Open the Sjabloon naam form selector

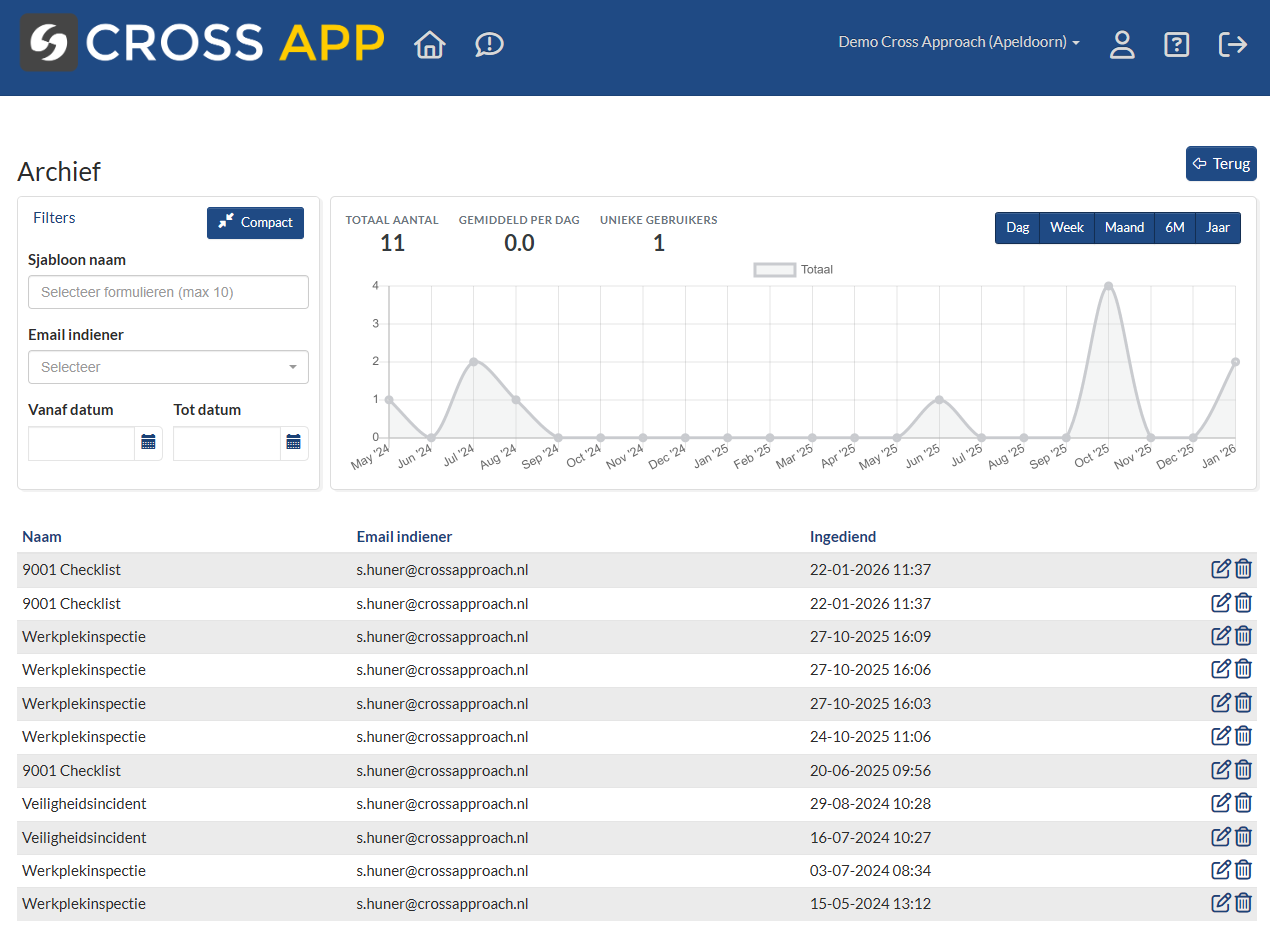tap(168, 292)
